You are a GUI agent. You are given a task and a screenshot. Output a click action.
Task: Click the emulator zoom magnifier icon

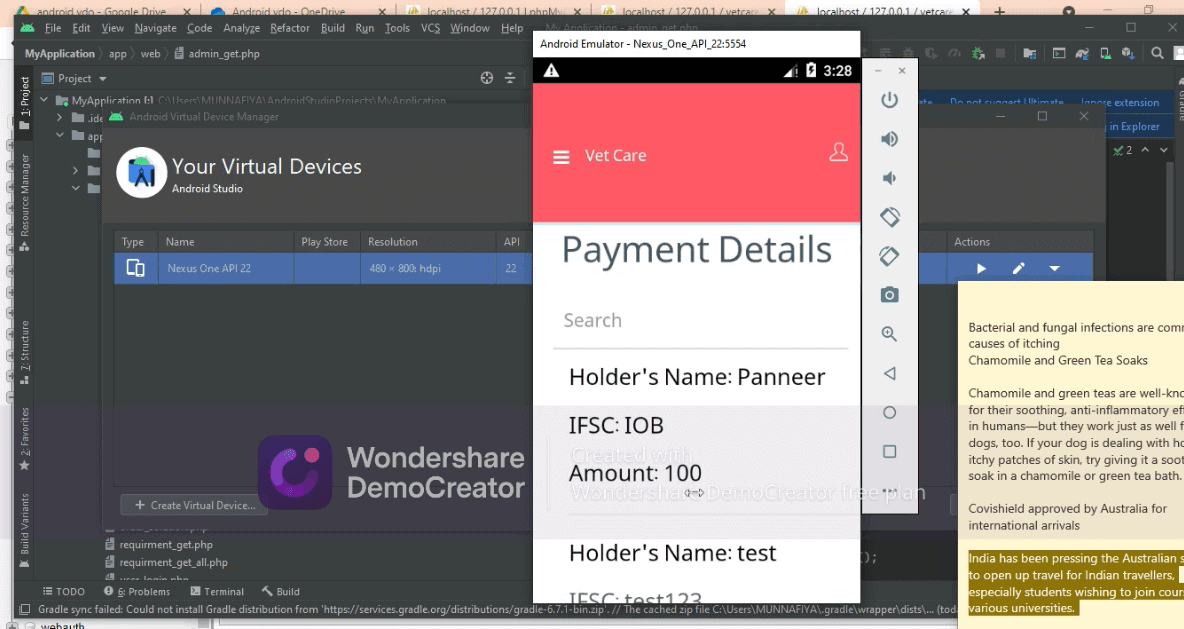point(889,334)
